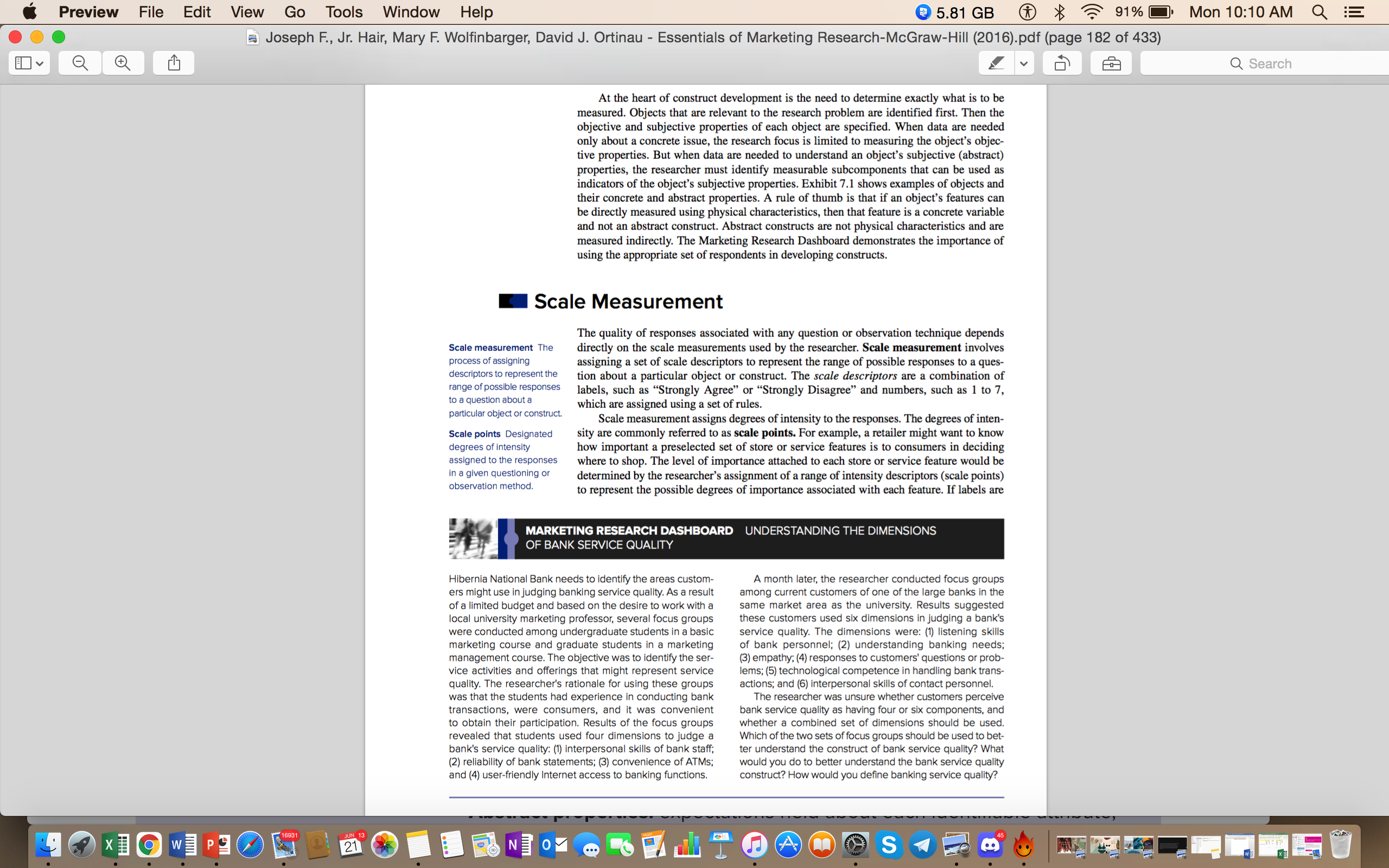Open Notes from the Dock
The height and width of the screenshot is (868, 1389).
coord(418,845)
